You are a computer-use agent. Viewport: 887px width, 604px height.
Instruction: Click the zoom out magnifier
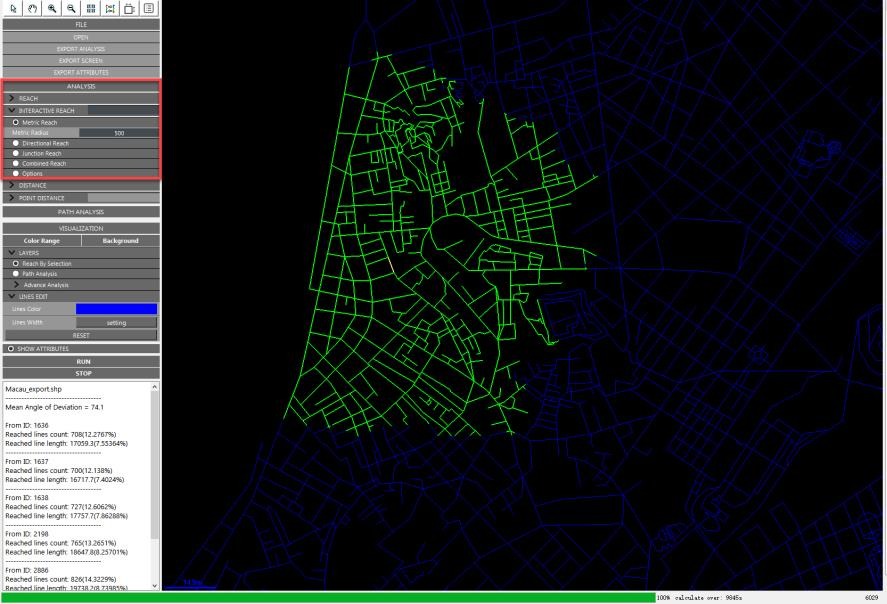pyautogui.click(x=71, y=8)
